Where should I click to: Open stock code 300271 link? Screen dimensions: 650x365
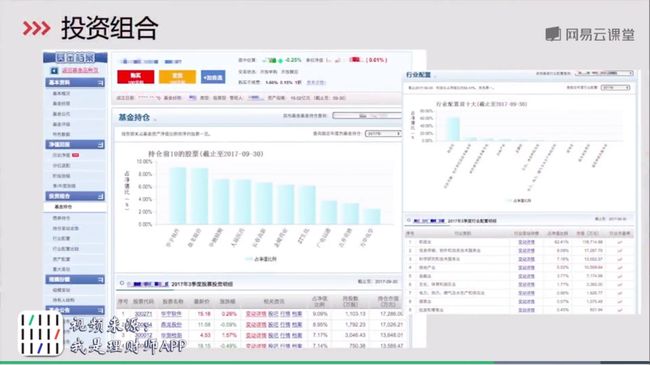[143, 314]
